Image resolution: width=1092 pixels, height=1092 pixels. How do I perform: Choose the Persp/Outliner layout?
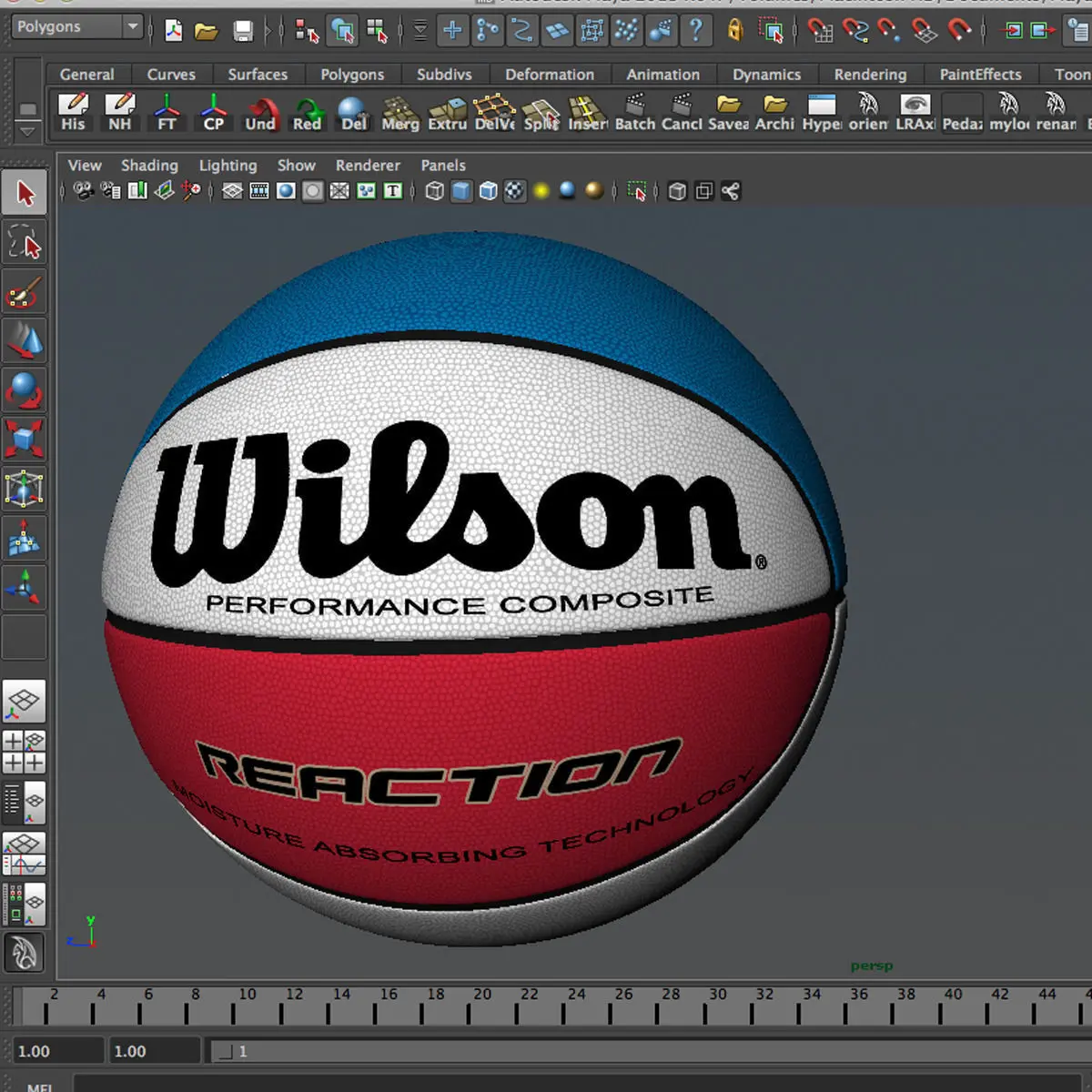[x=25, y=803]
